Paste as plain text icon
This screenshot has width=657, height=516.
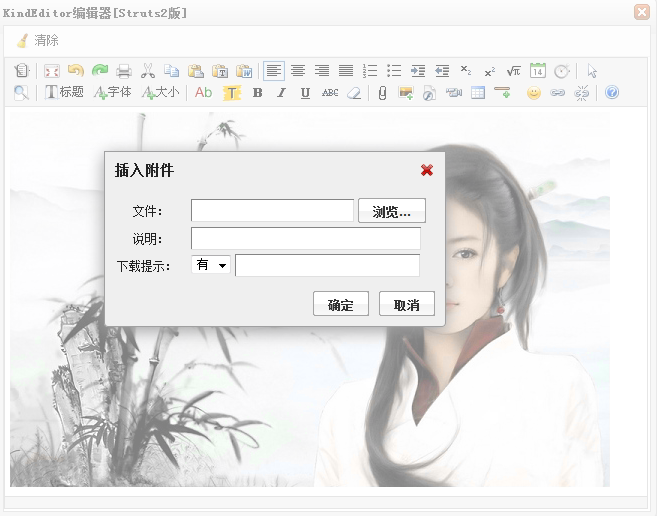pos(220,70)
